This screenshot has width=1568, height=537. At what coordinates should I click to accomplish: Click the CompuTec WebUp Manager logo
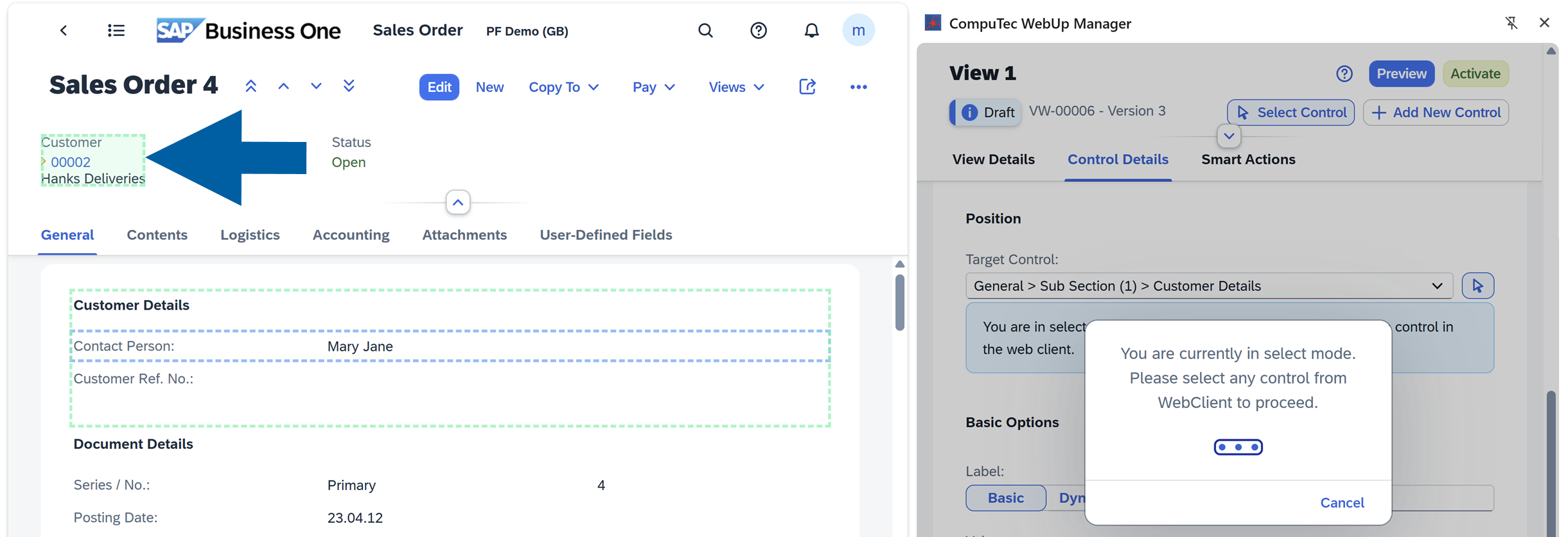point(933,23)
